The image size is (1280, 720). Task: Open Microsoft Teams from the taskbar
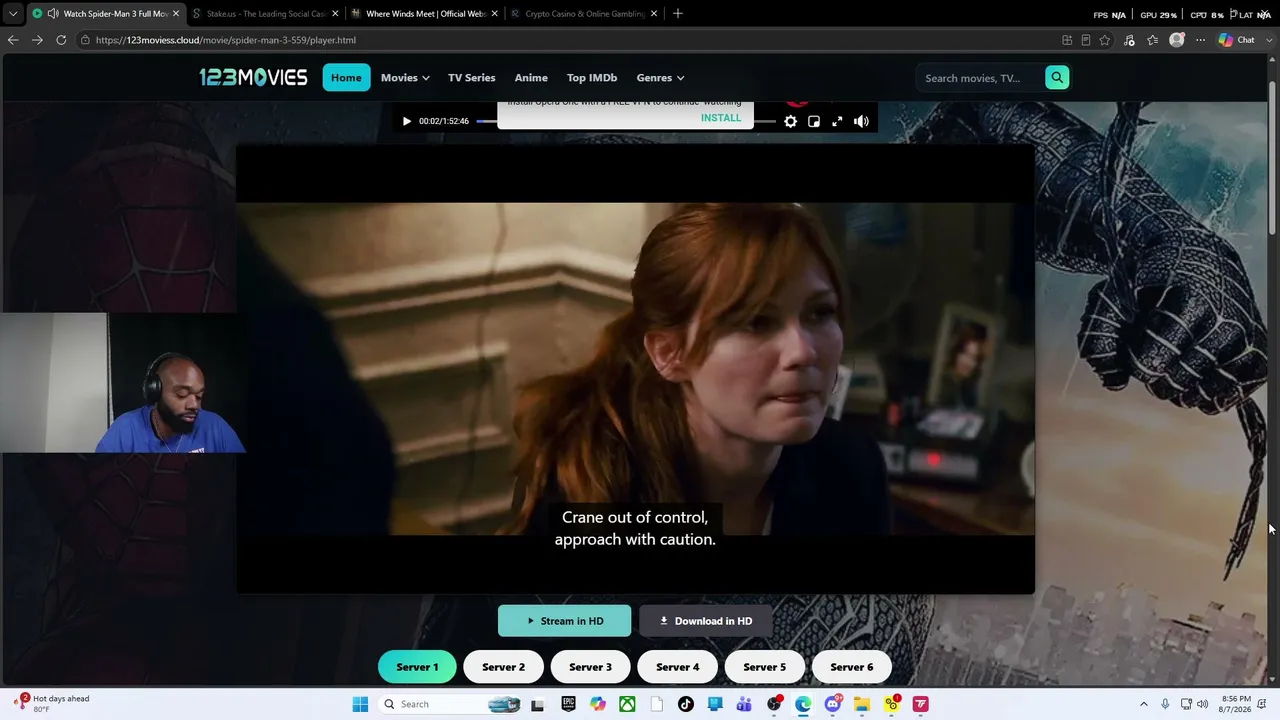[x=744, y=704]
